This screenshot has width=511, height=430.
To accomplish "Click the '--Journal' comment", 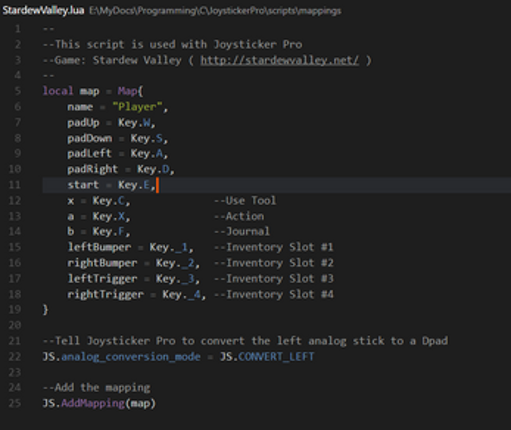I will pyautogui.click(x=242, y=231).
